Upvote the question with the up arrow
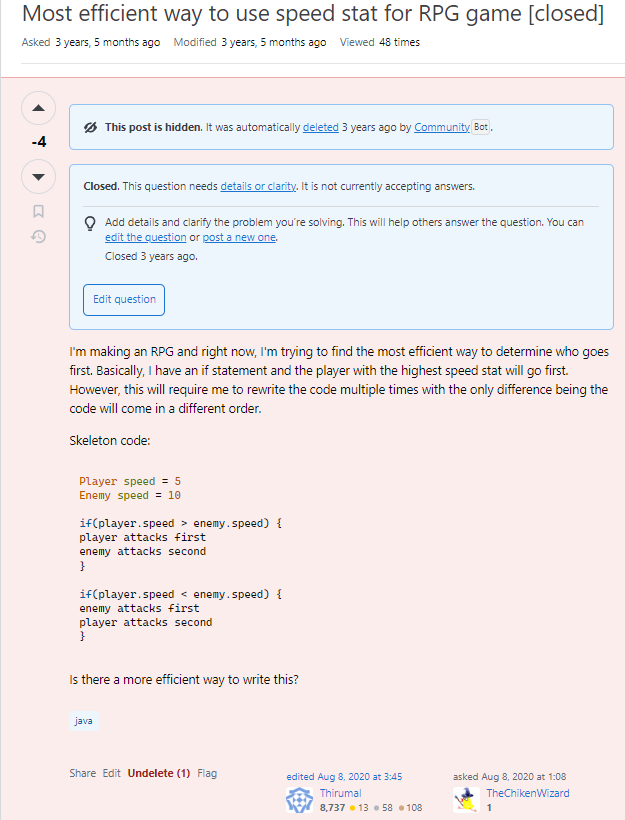 [38, 108]
